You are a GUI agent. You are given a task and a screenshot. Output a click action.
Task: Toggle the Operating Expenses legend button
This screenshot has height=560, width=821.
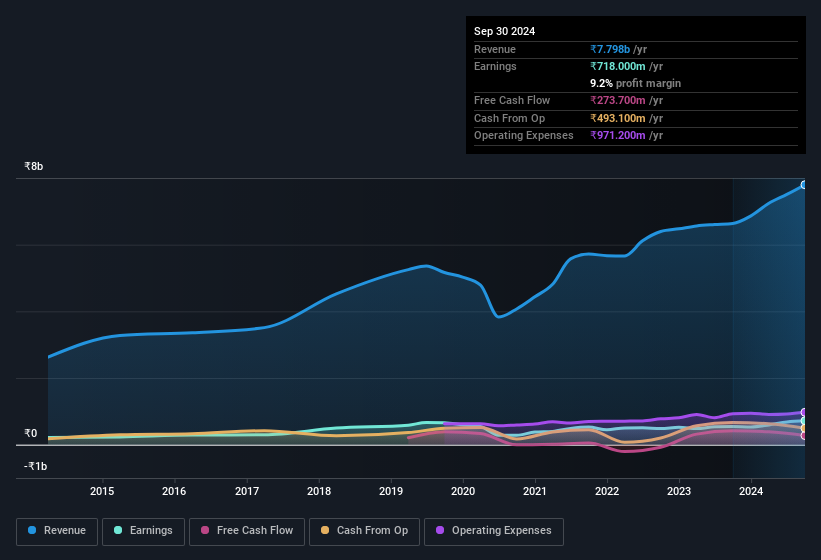[x=494, y=531]
